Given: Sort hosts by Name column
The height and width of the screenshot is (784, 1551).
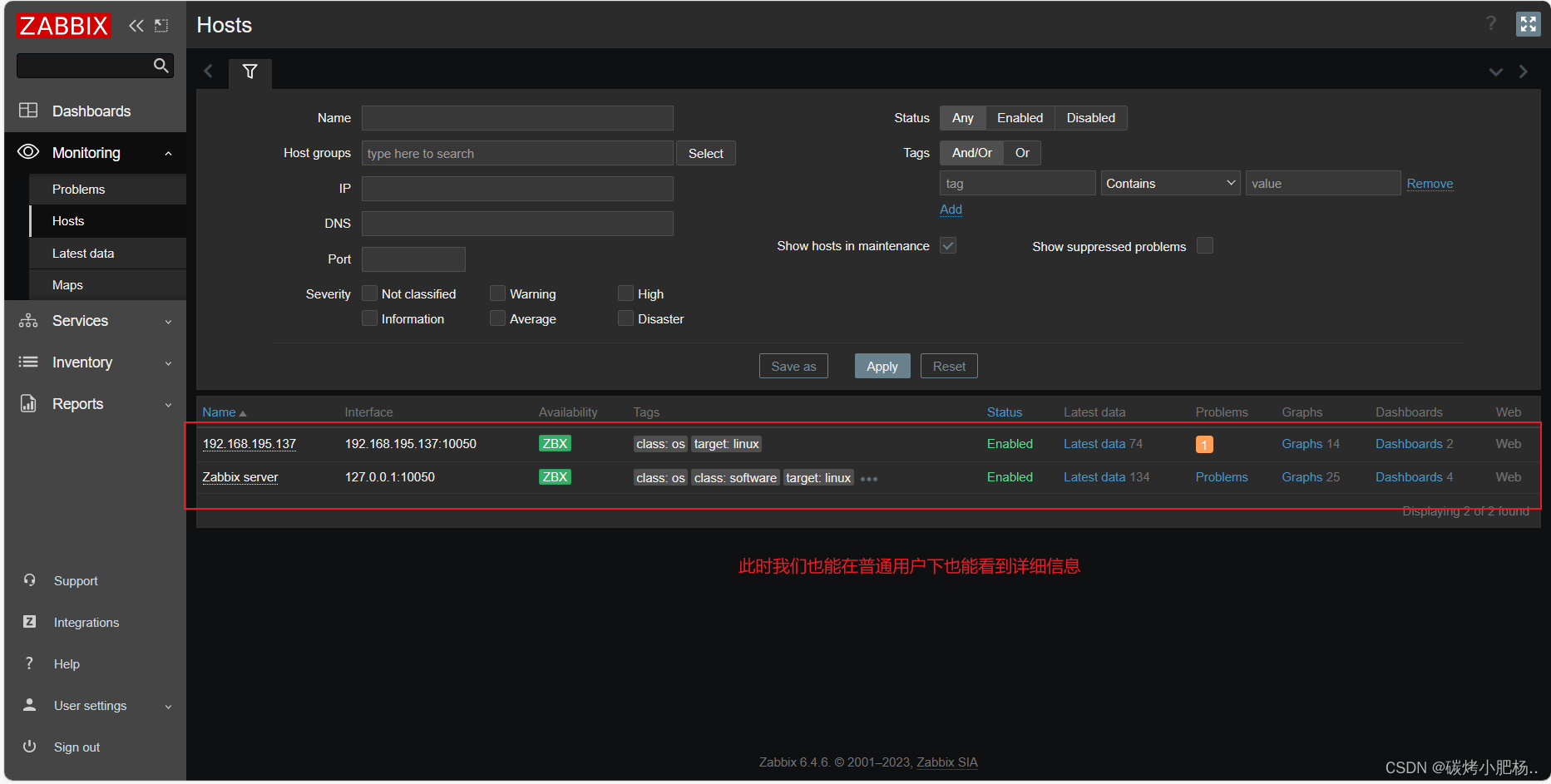Looking at the screenshot, I should pyautogui.click(x=224, y=412).
